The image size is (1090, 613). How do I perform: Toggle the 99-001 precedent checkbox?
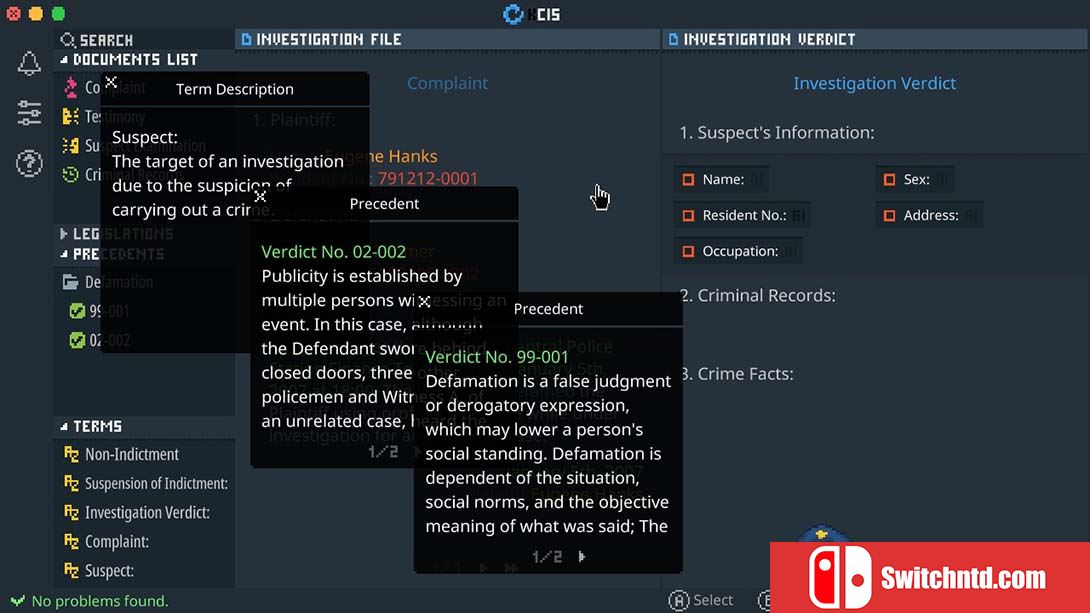77,311
